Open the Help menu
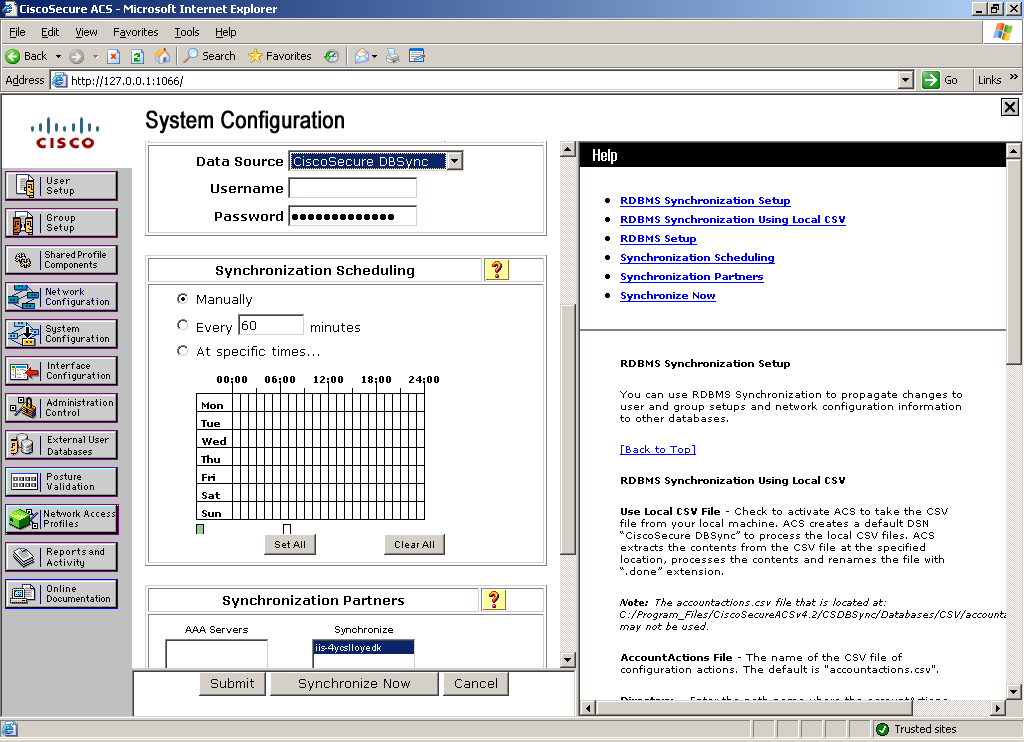 225,32
